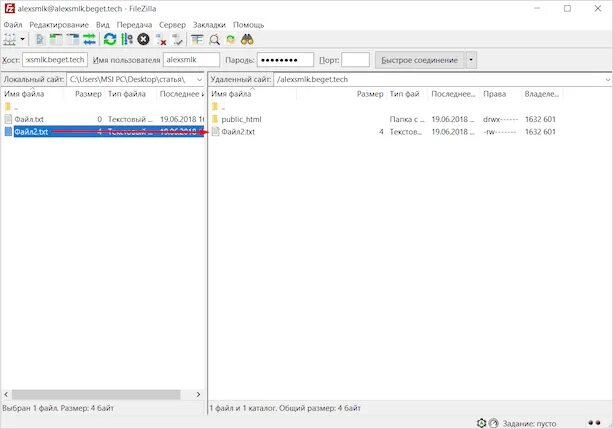Viewport: 613px width, 429px height.
Task: Click the queue status gear icon
Action: (x=481, y=423)
